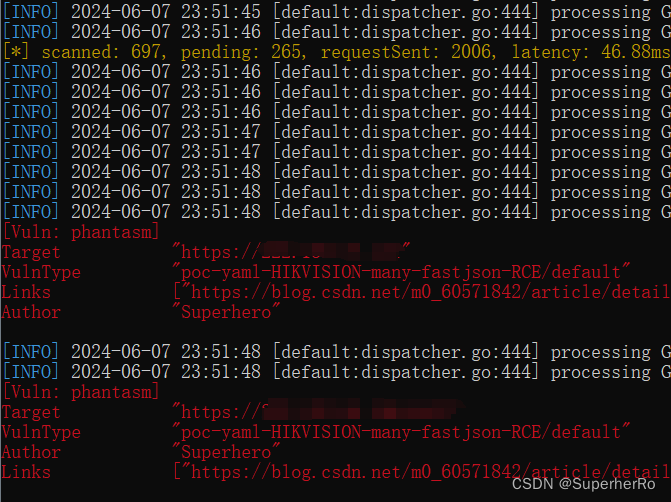
Task: Click the last "Links" field label
Action: [26, 471]
